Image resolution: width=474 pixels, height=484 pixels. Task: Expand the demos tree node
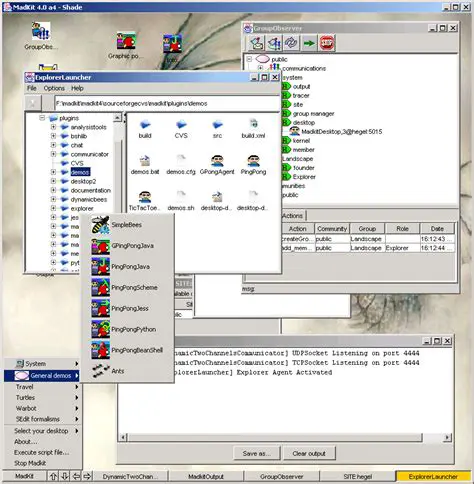point(53,172)
